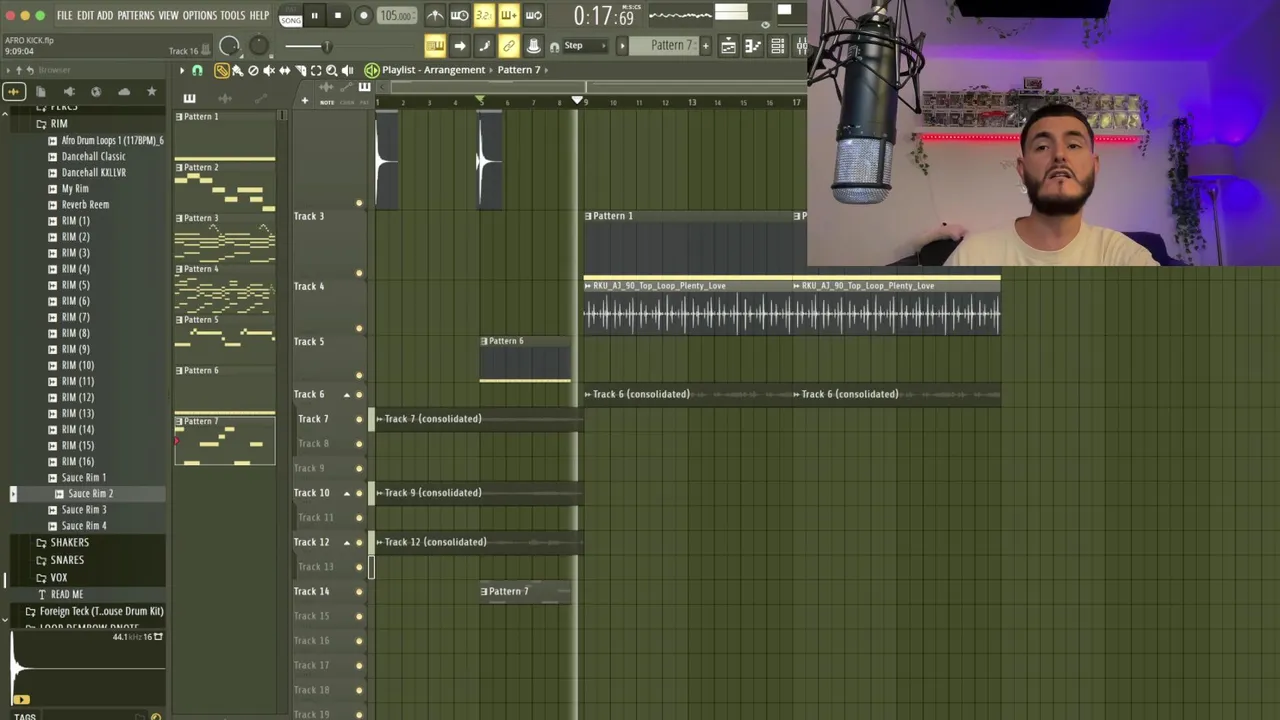Toggle loop recording button

tap(534, 15)
